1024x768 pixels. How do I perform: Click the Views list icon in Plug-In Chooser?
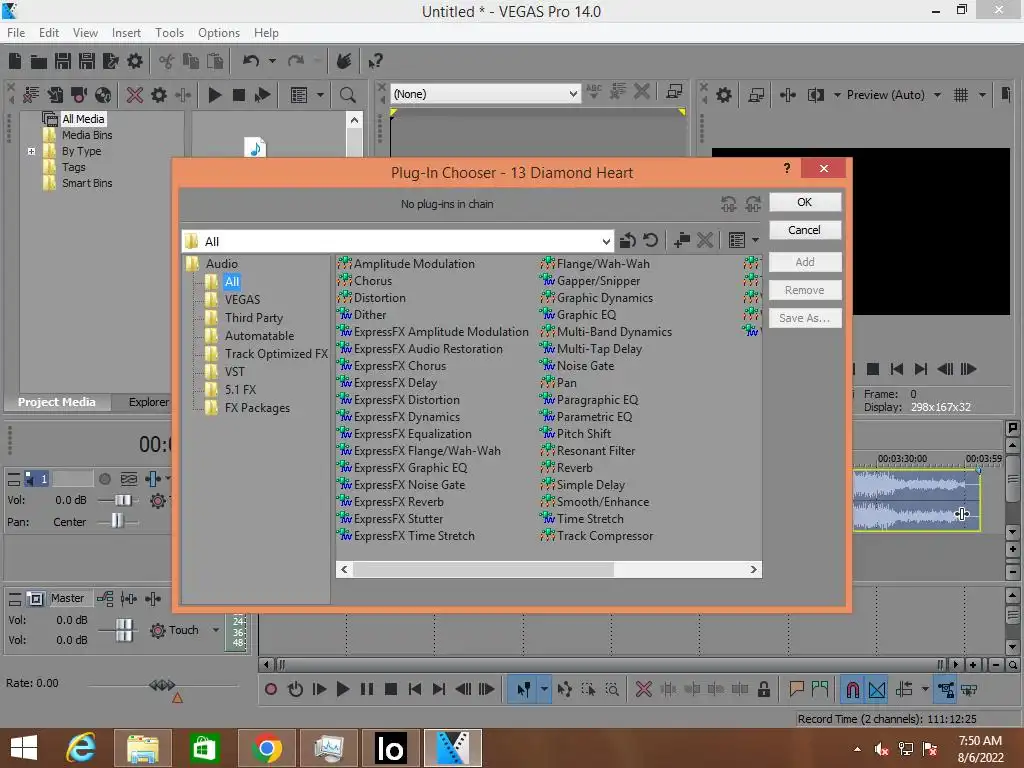coord(737,240)
